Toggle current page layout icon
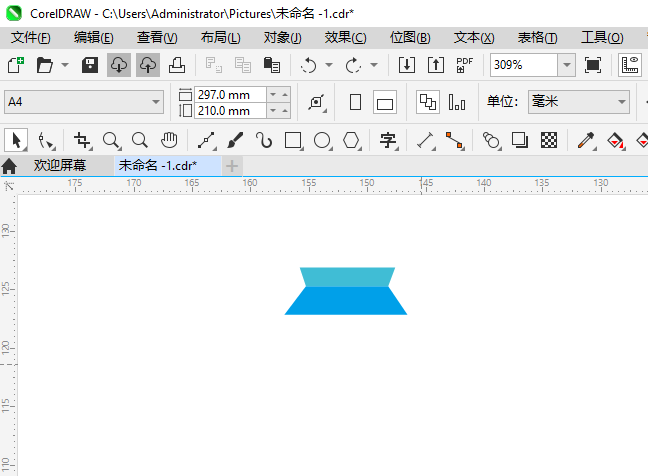The image size is (648, 476). [457, 102]
